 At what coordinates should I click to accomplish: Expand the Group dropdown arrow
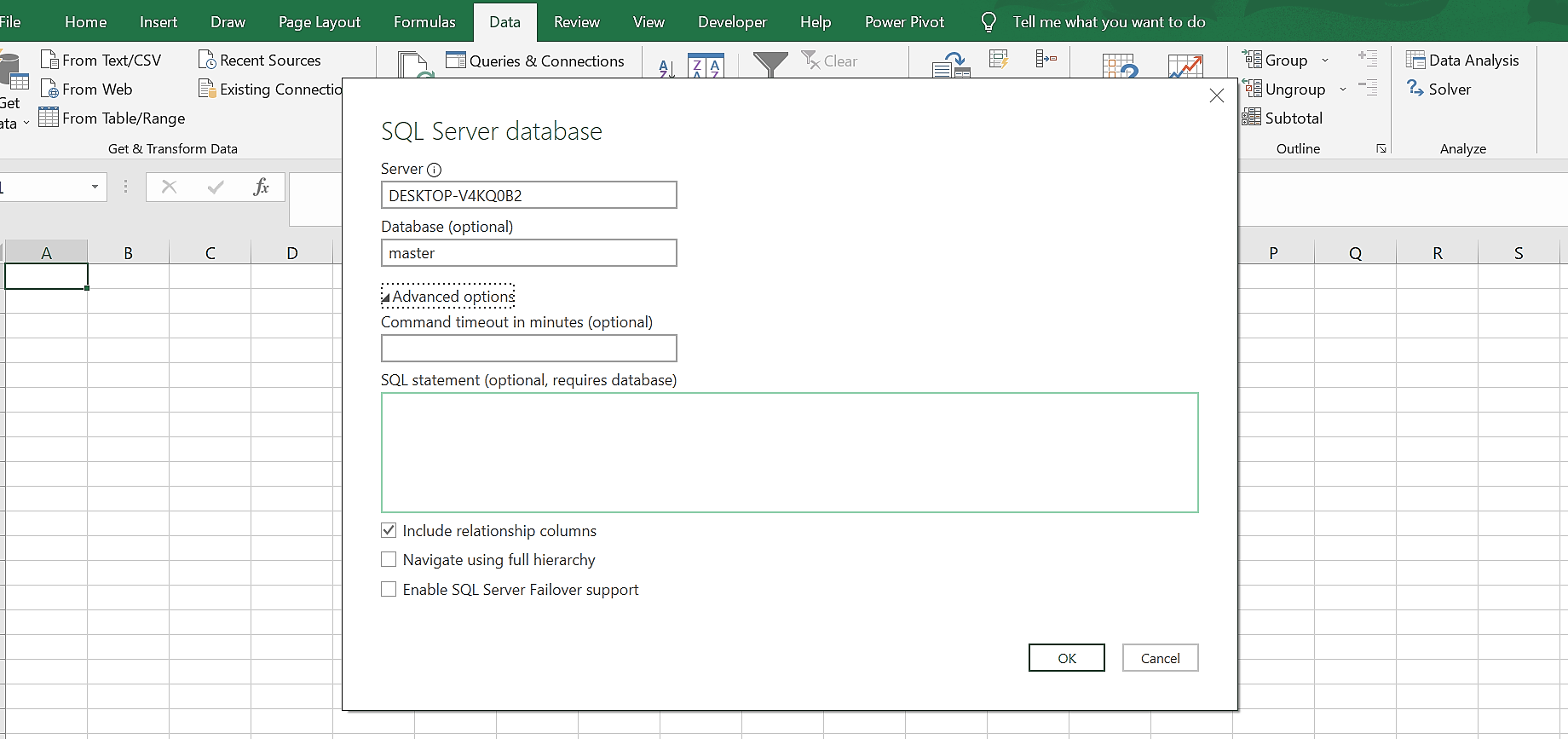point(1325,61)
